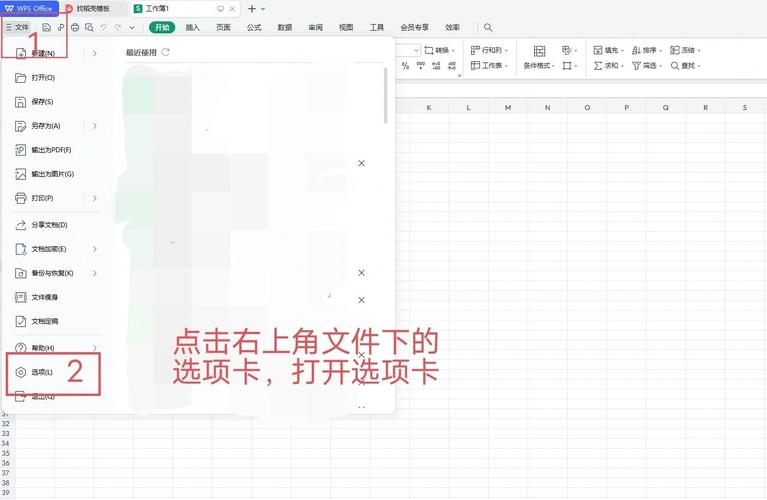
Task: Open the 冻结 dropdown
Action: 685,50
